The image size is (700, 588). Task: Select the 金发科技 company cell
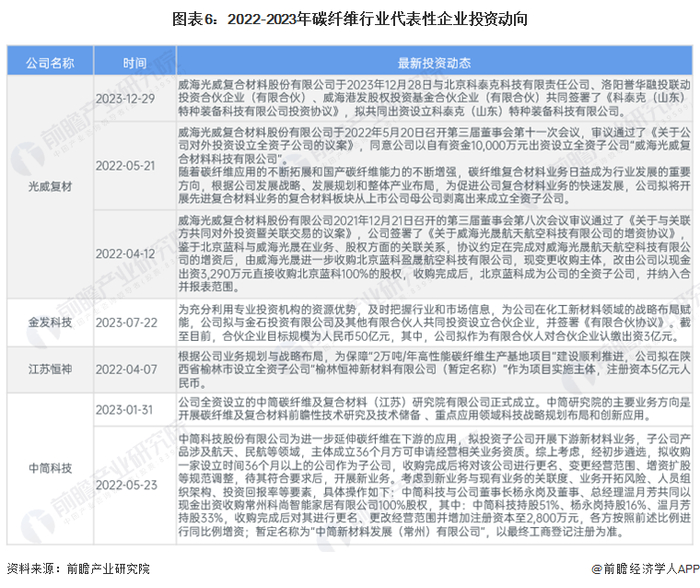(50, 322)
